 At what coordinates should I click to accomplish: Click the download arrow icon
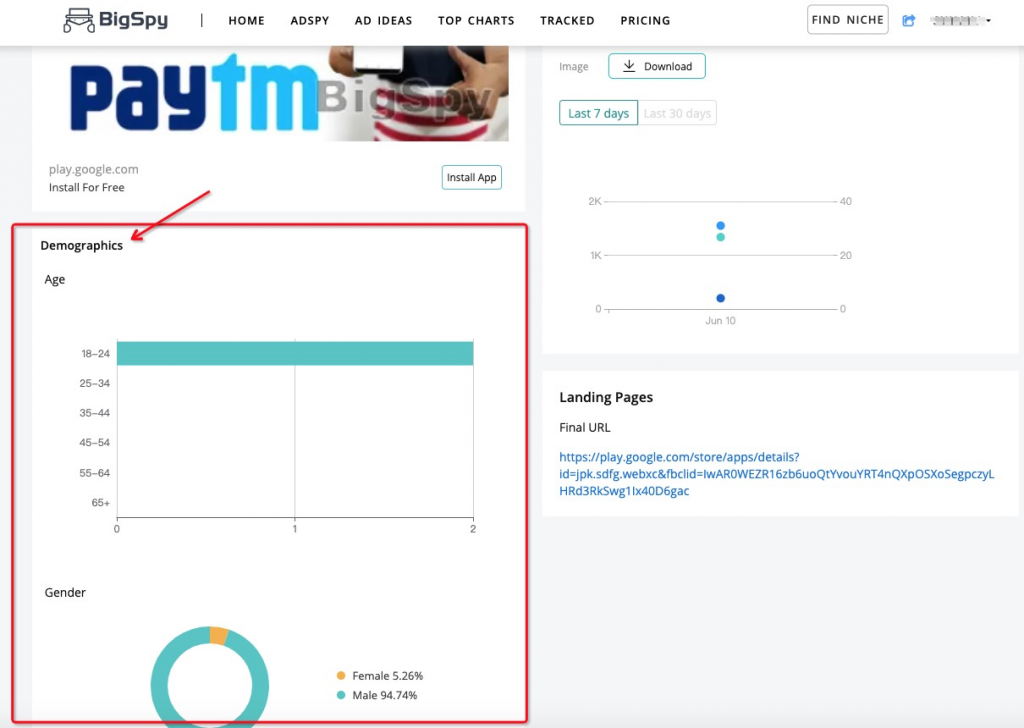tap(629, 66)
